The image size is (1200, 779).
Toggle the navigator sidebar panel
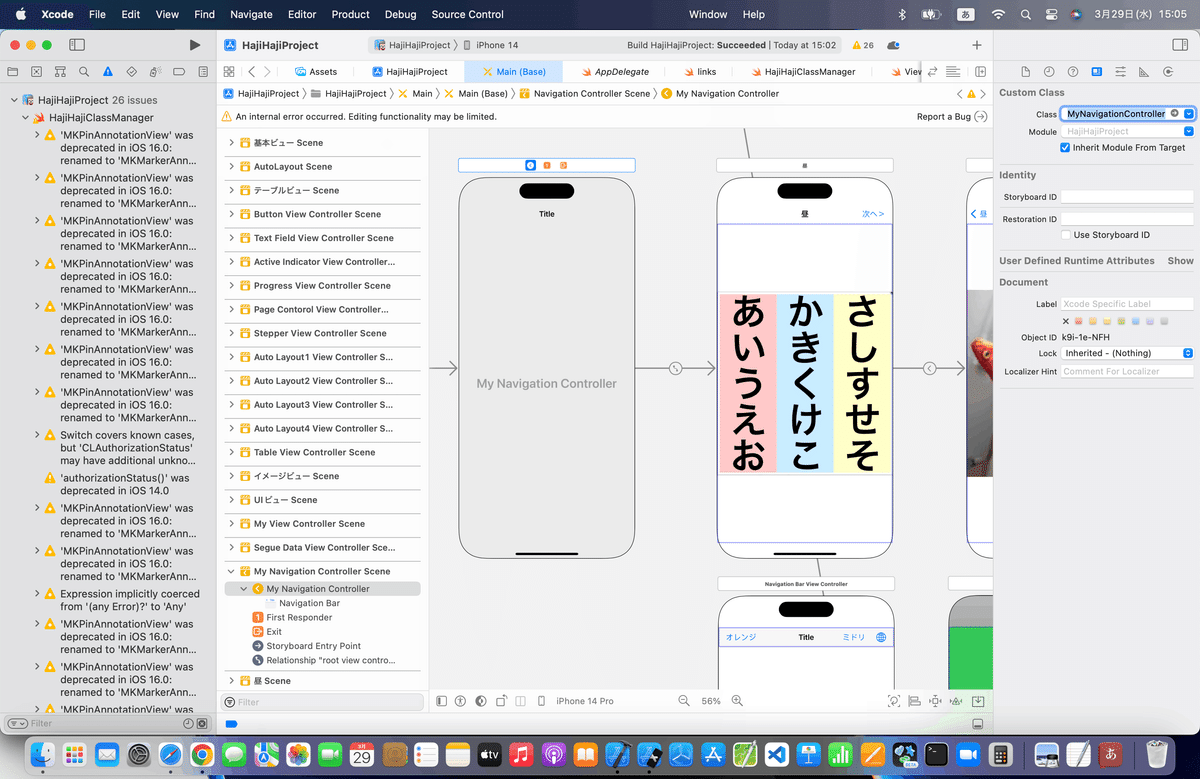click(77, 45)
